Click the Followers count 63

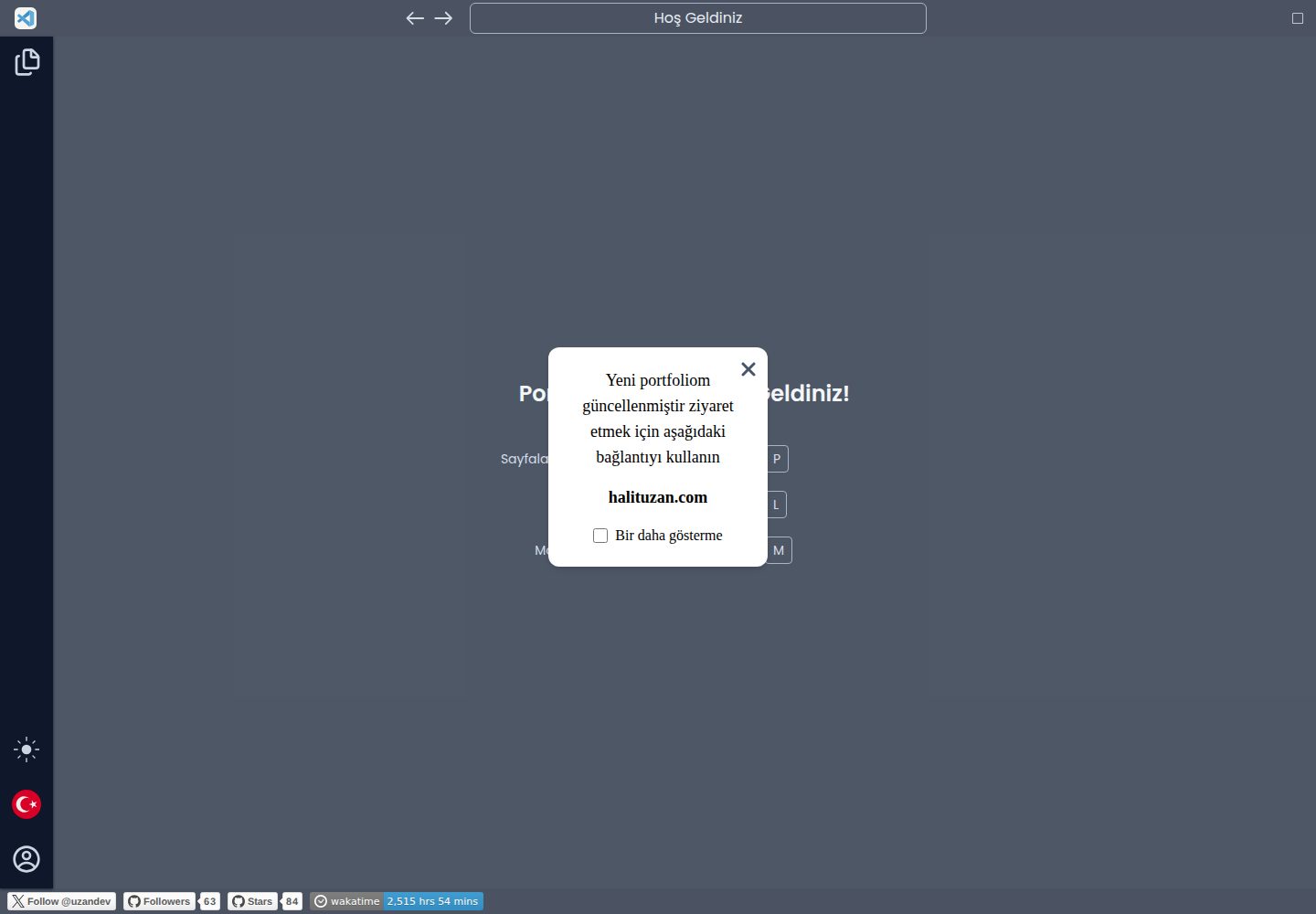[x=210, y=901]
